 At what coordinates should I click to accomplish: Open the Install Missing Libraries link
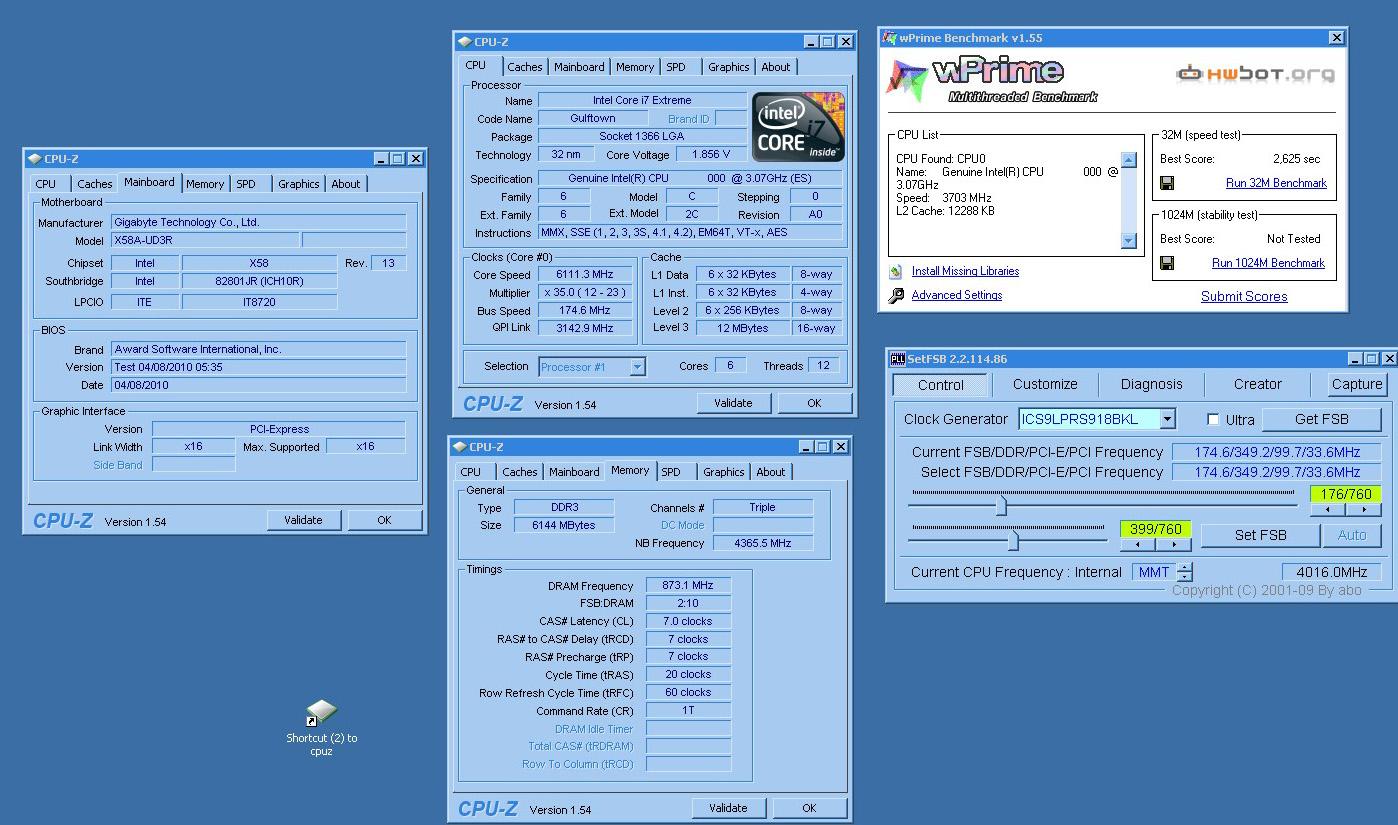coord(965,271)
